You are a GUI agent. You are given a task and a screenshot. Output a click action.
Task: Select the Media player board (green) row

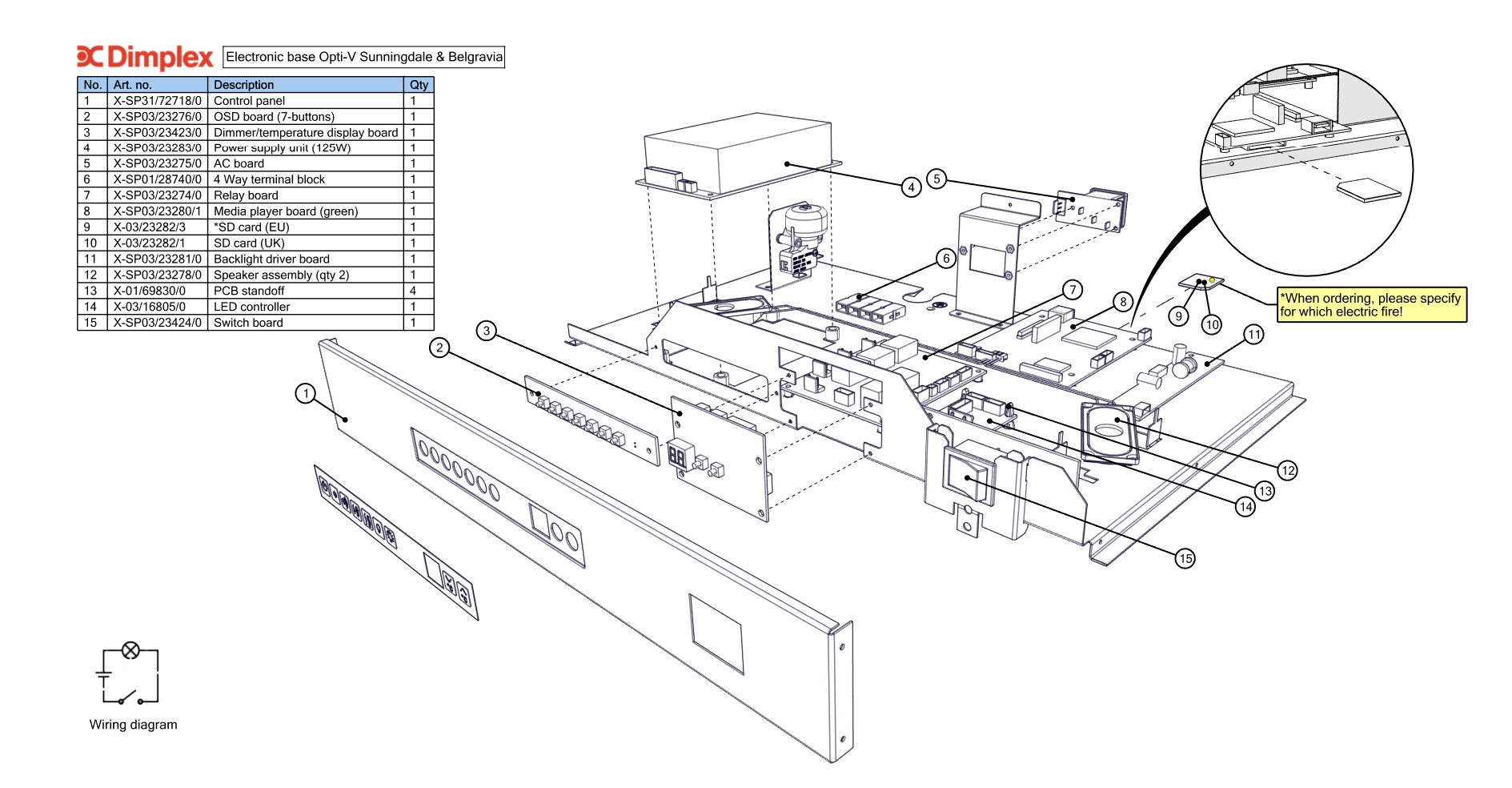(255, 211)
